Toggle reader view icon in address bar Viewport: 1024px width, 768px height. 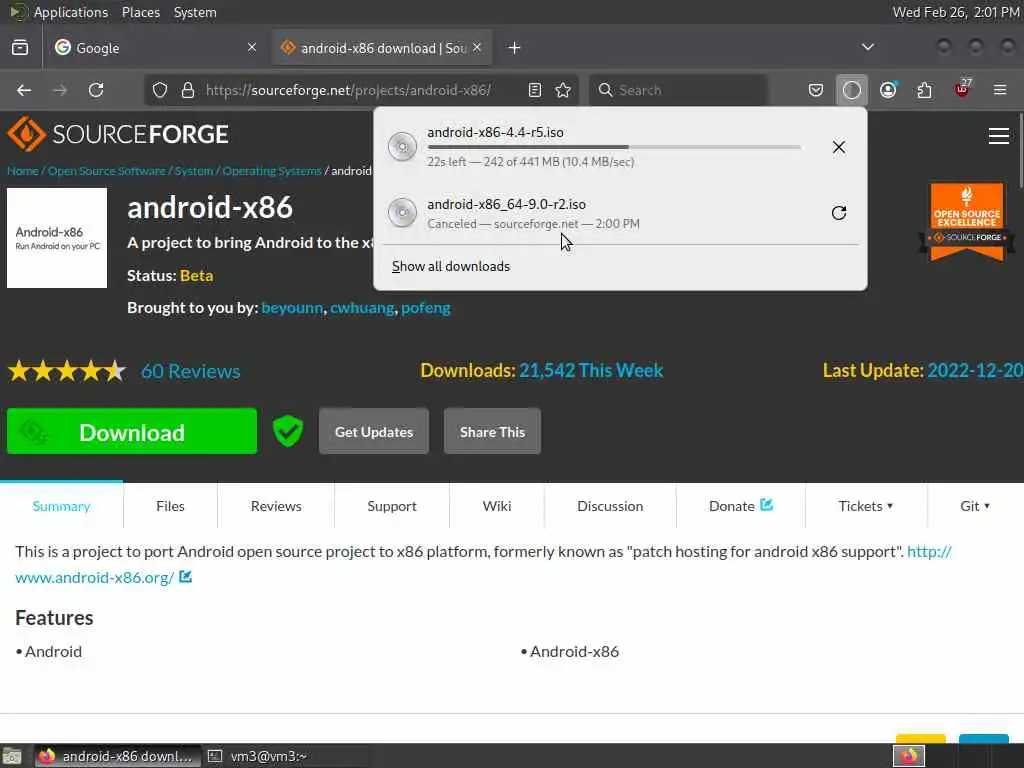[x=535, y=90]
